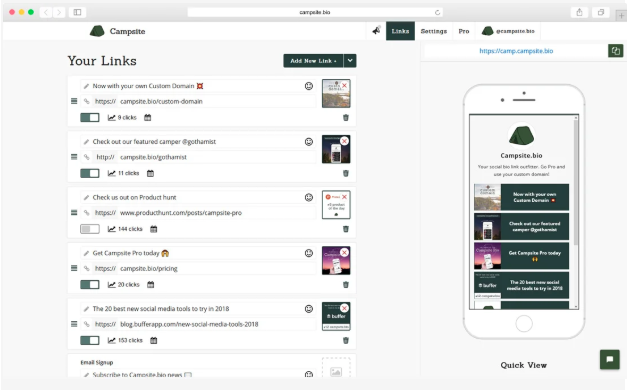Switch to the Links tab
Viewport: 631px width, 390px height.
(400, 31)
